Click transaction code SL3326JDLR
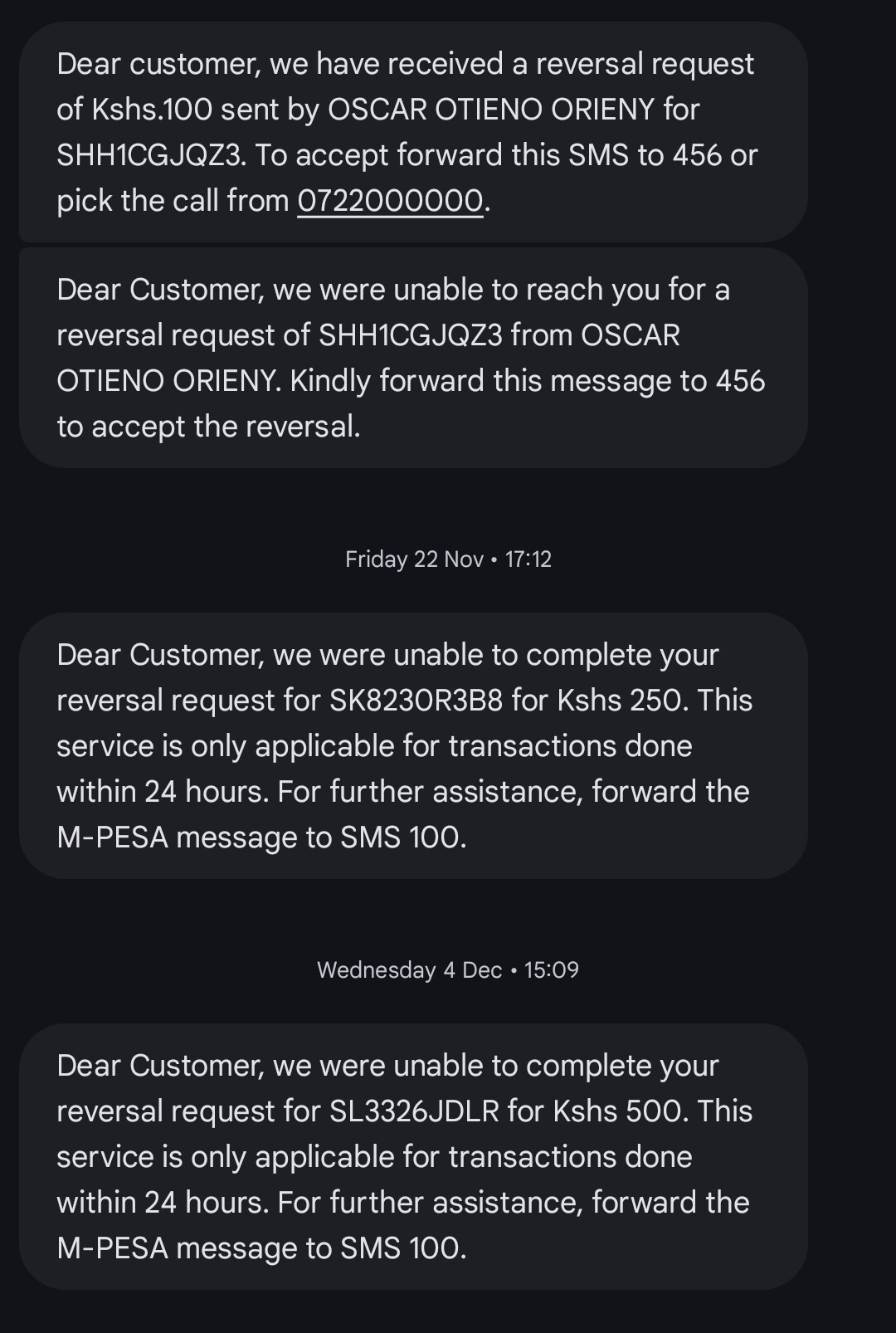Image resolution: width=896 pixels, height=1333 pixels. (414, 1111)
